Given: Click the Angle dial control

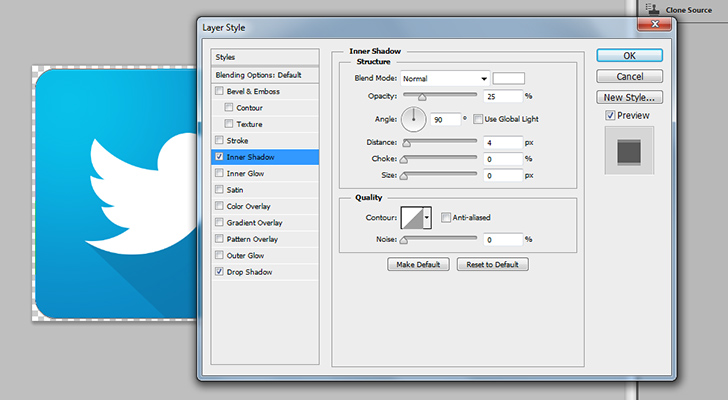Looking at the screenshot, I should coord(414,120).
